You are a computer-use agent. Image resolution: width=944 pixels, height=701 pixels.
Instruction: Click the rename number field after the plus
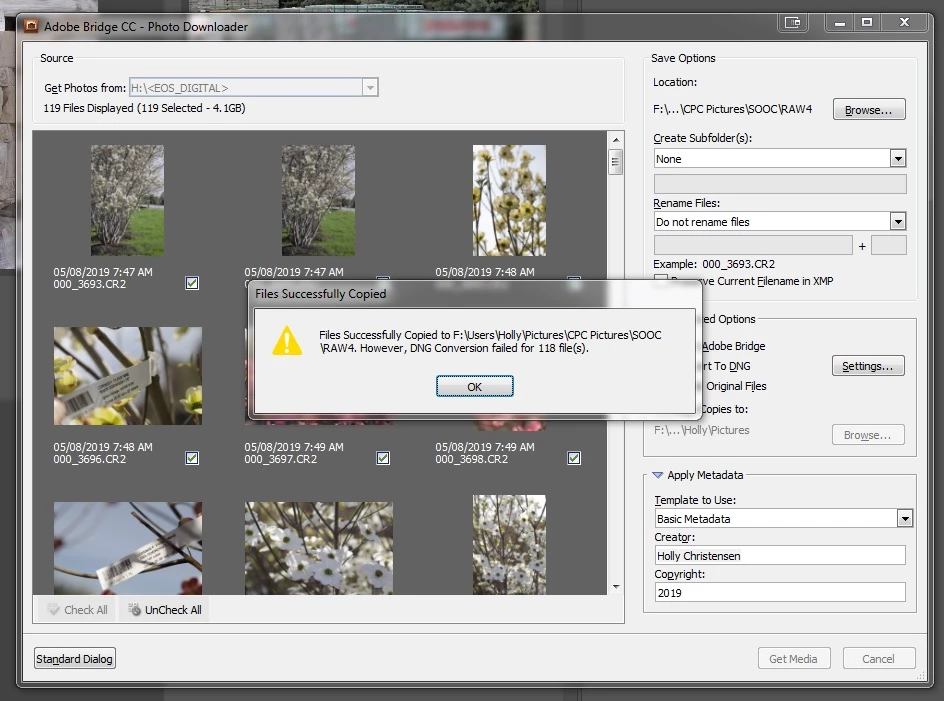(889, 245)
